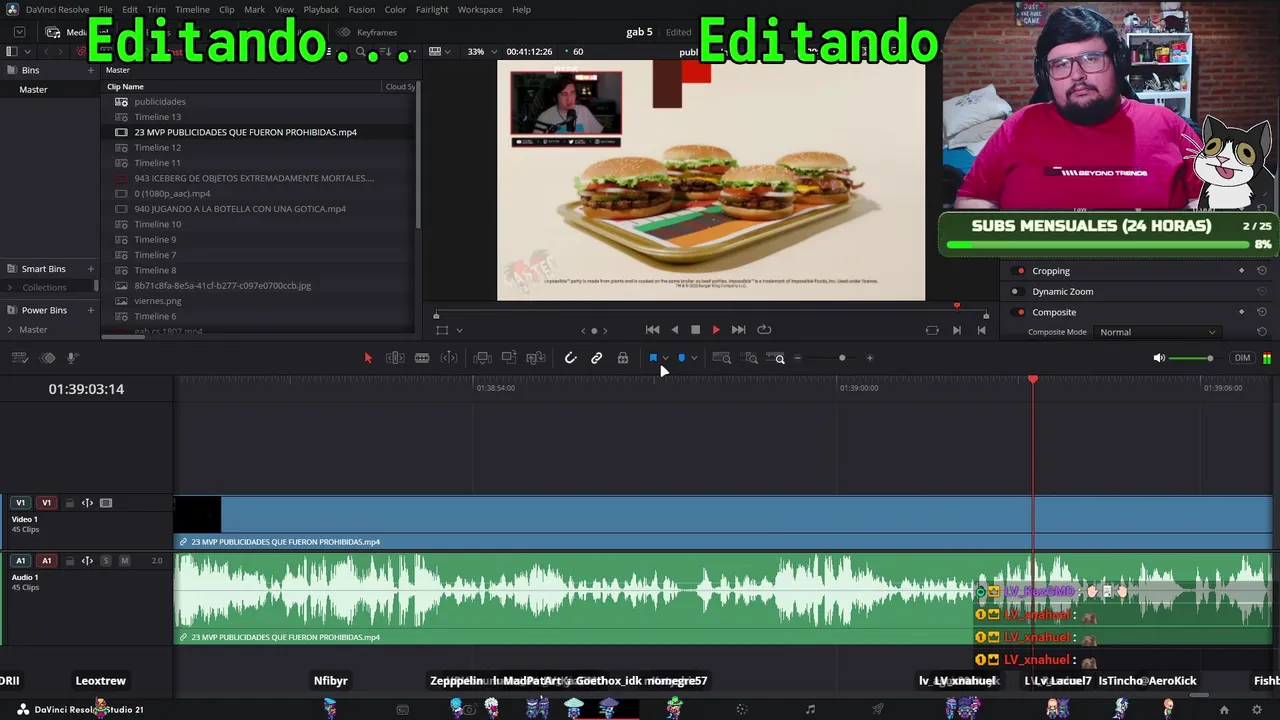Select the Dynamic Trim Mode tool
1280x720 pixels.
coord(449,358)
